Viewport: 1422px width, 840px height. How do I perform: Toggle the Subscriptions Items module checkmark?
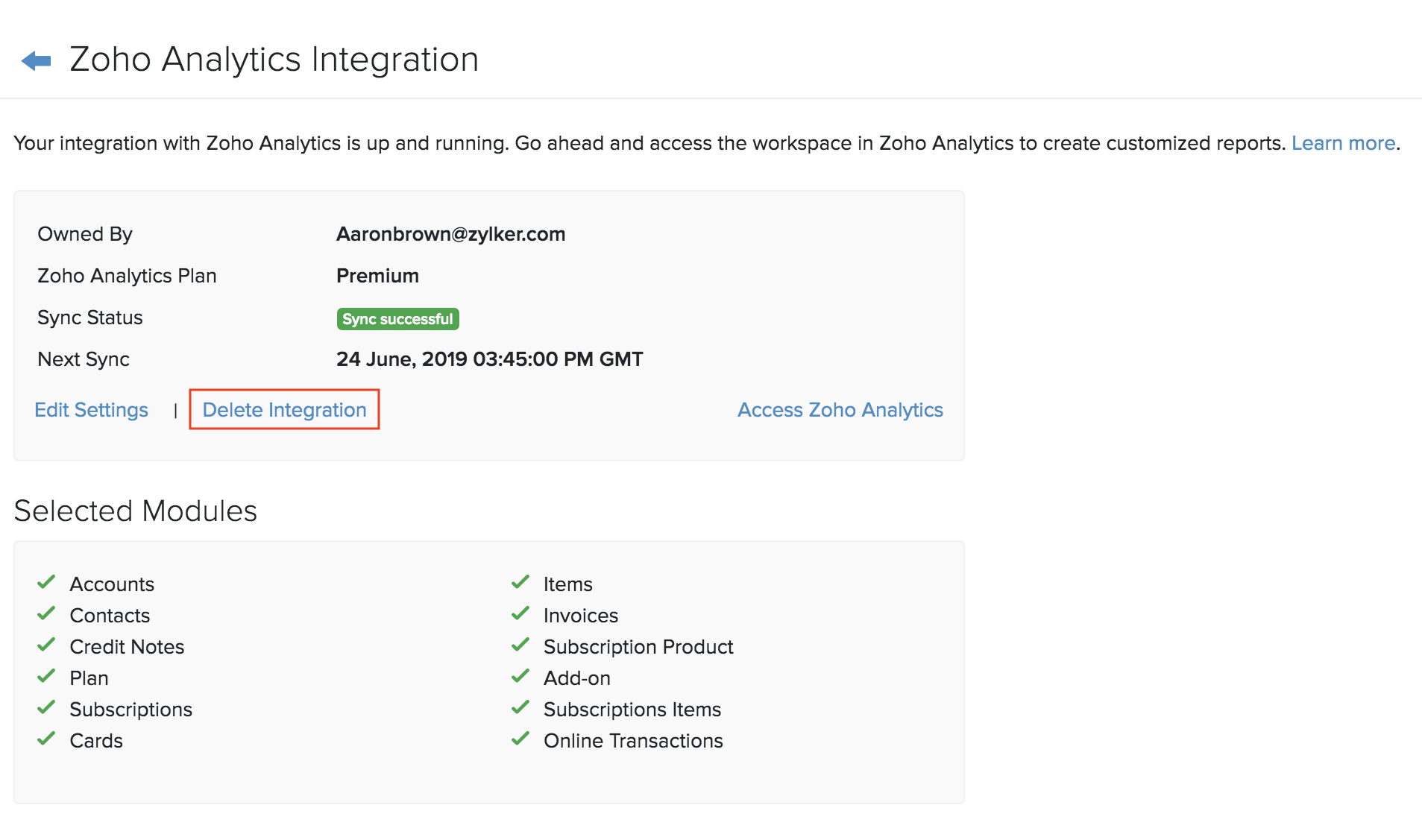click(x=520, y=707)
